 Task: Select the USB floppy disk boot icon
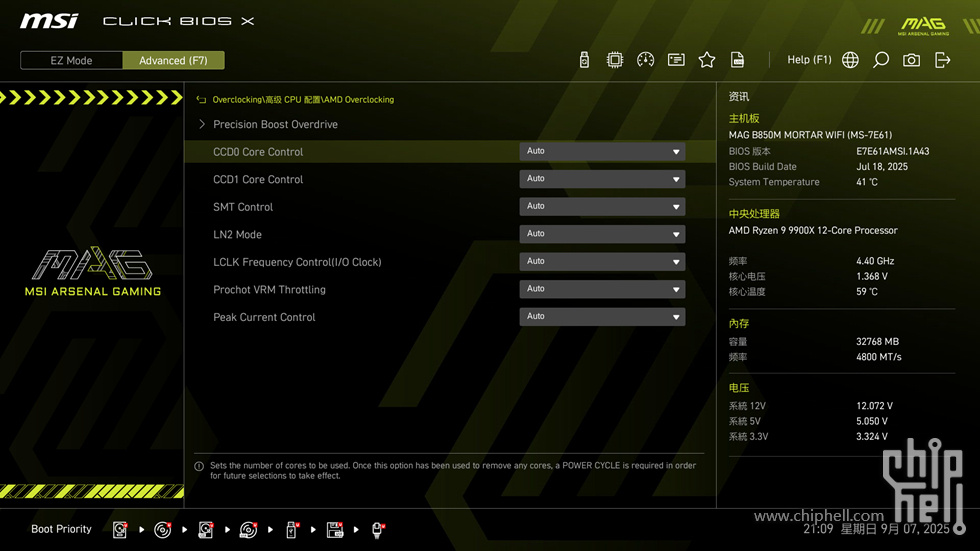(x=335, y=530)
